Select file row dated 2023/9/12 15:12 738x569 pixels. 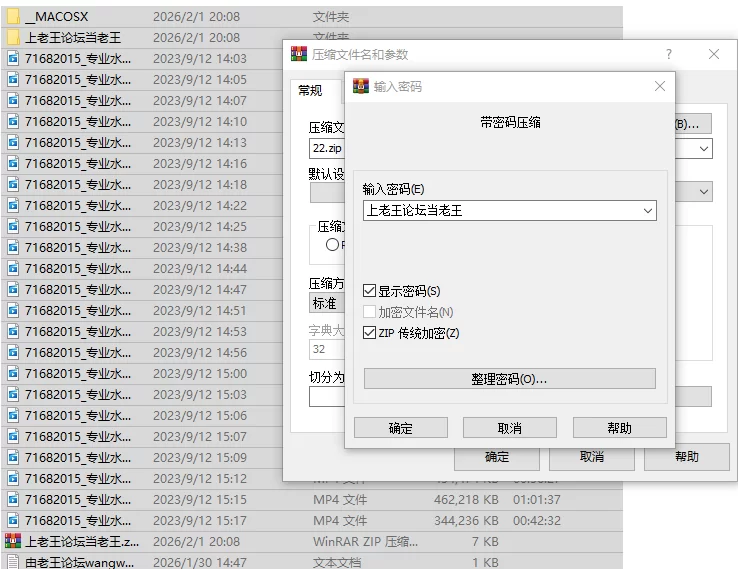point(142,478)
